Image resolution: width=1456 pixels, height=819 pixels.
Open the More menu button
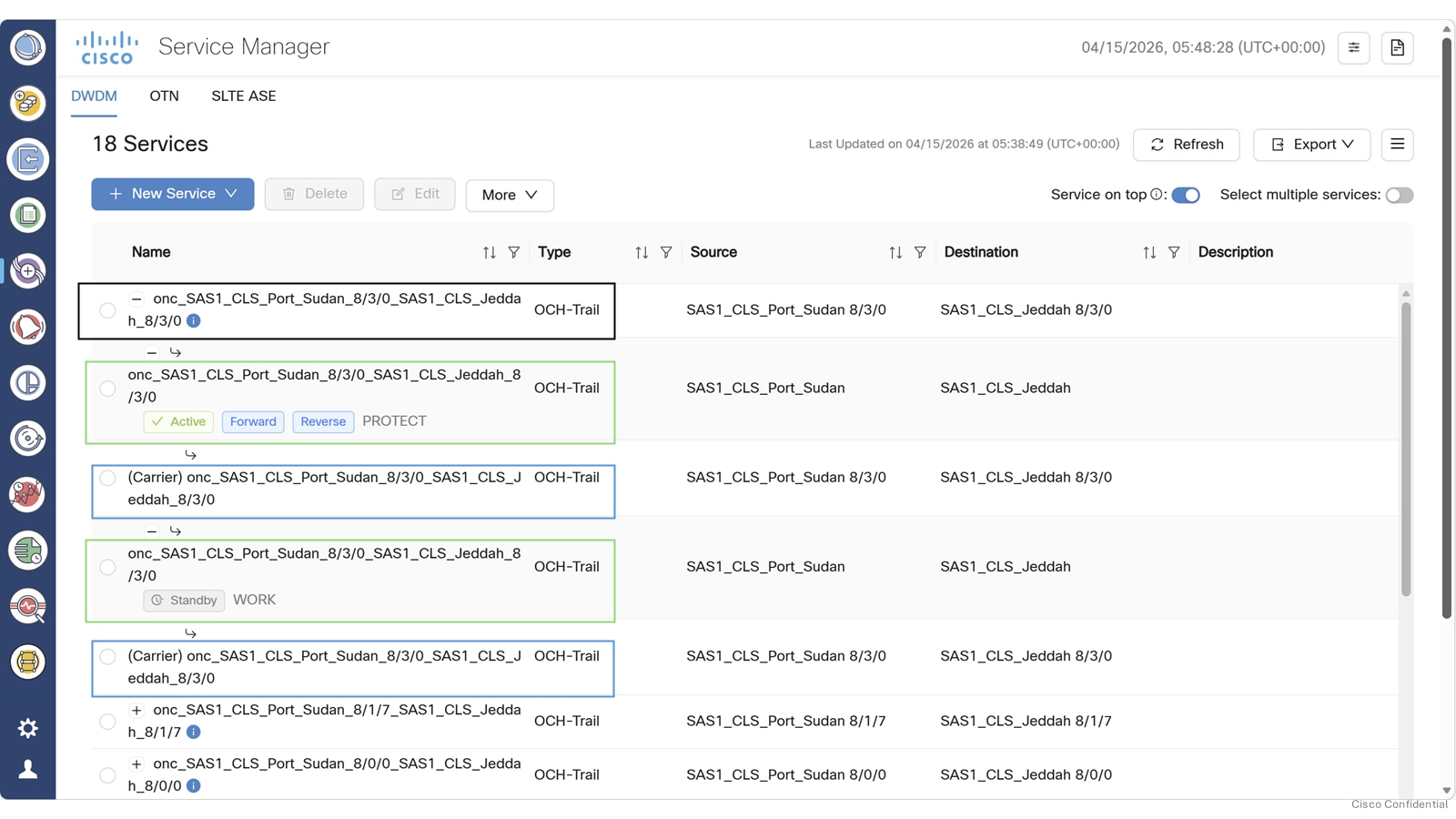point(509,195)
